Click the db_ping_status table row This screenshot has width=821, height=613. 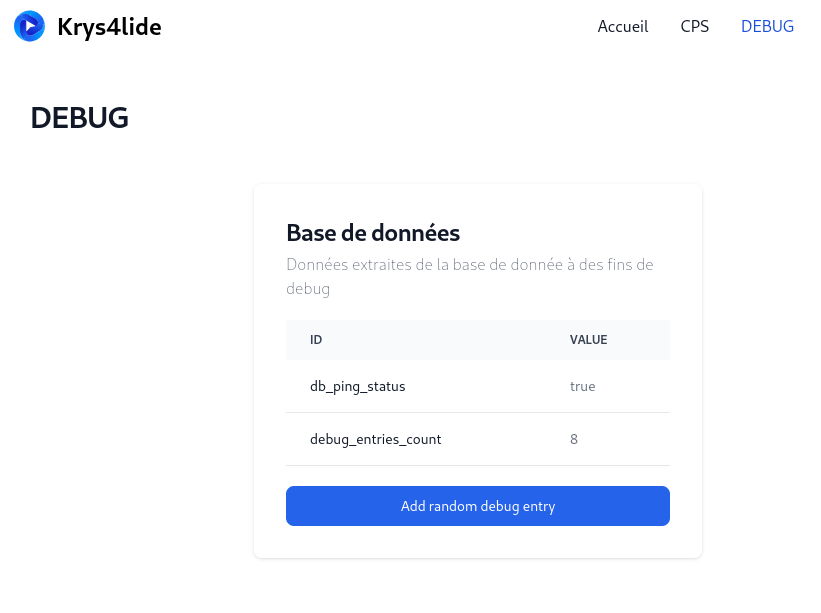tap(478, 386)
